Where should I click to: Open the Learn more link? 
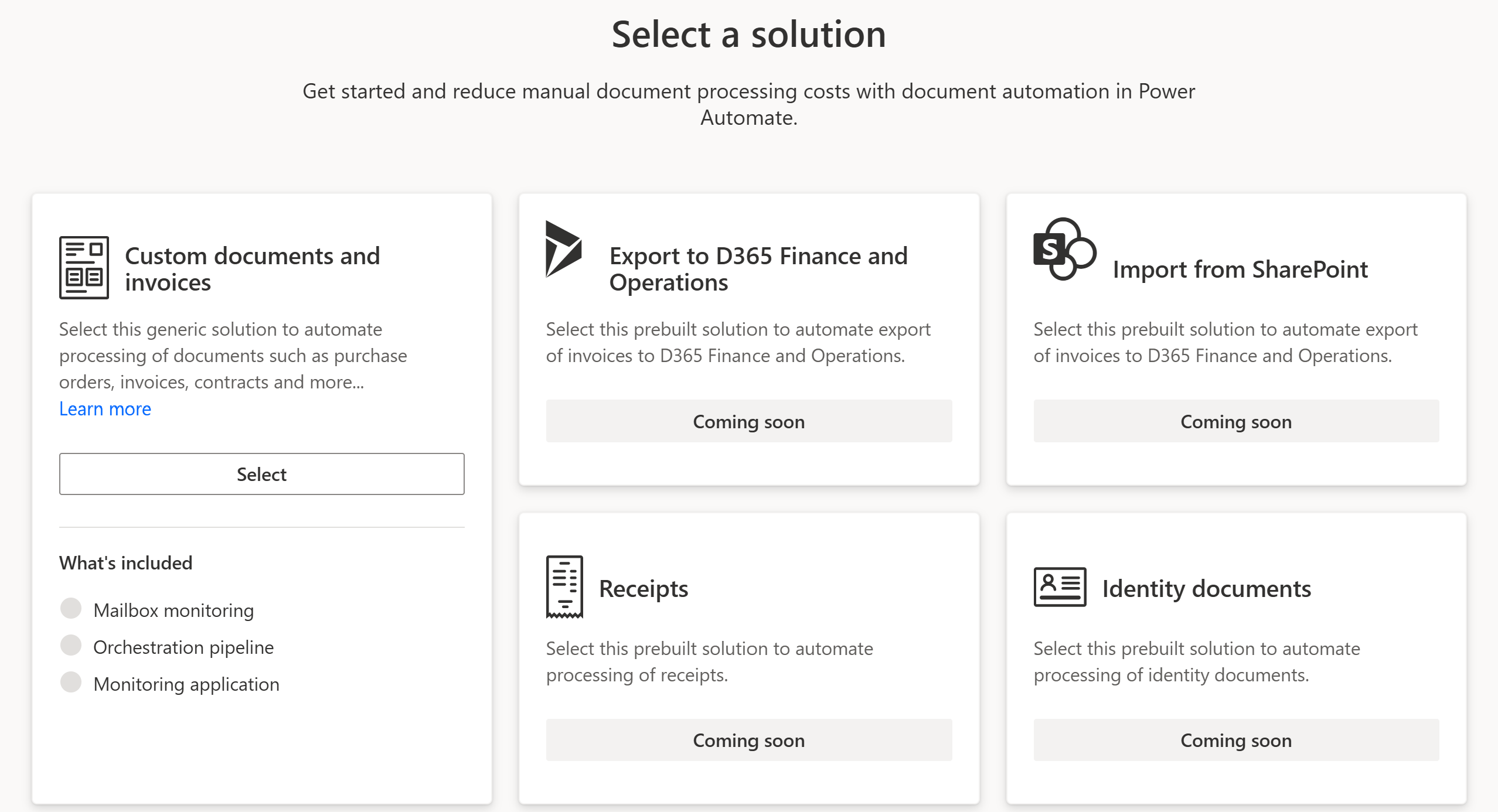[105, 409]
